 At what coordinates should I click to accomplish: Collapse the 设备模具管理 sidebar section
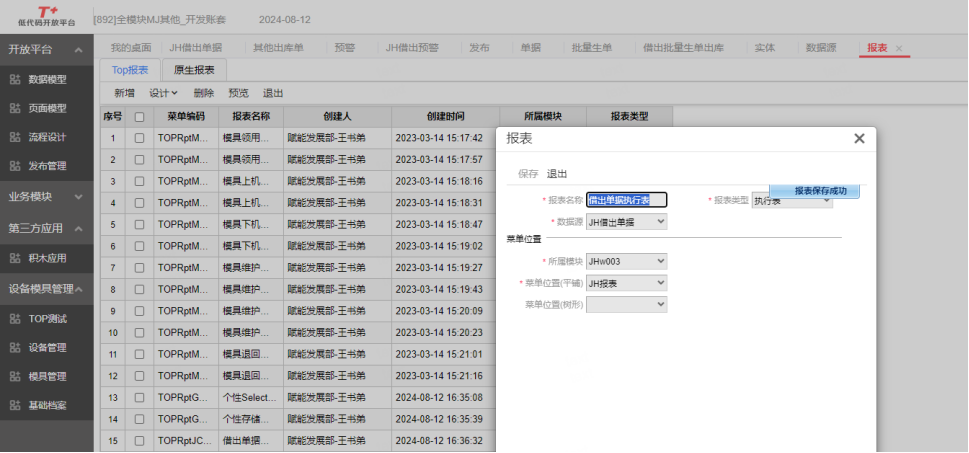(78, 289)
